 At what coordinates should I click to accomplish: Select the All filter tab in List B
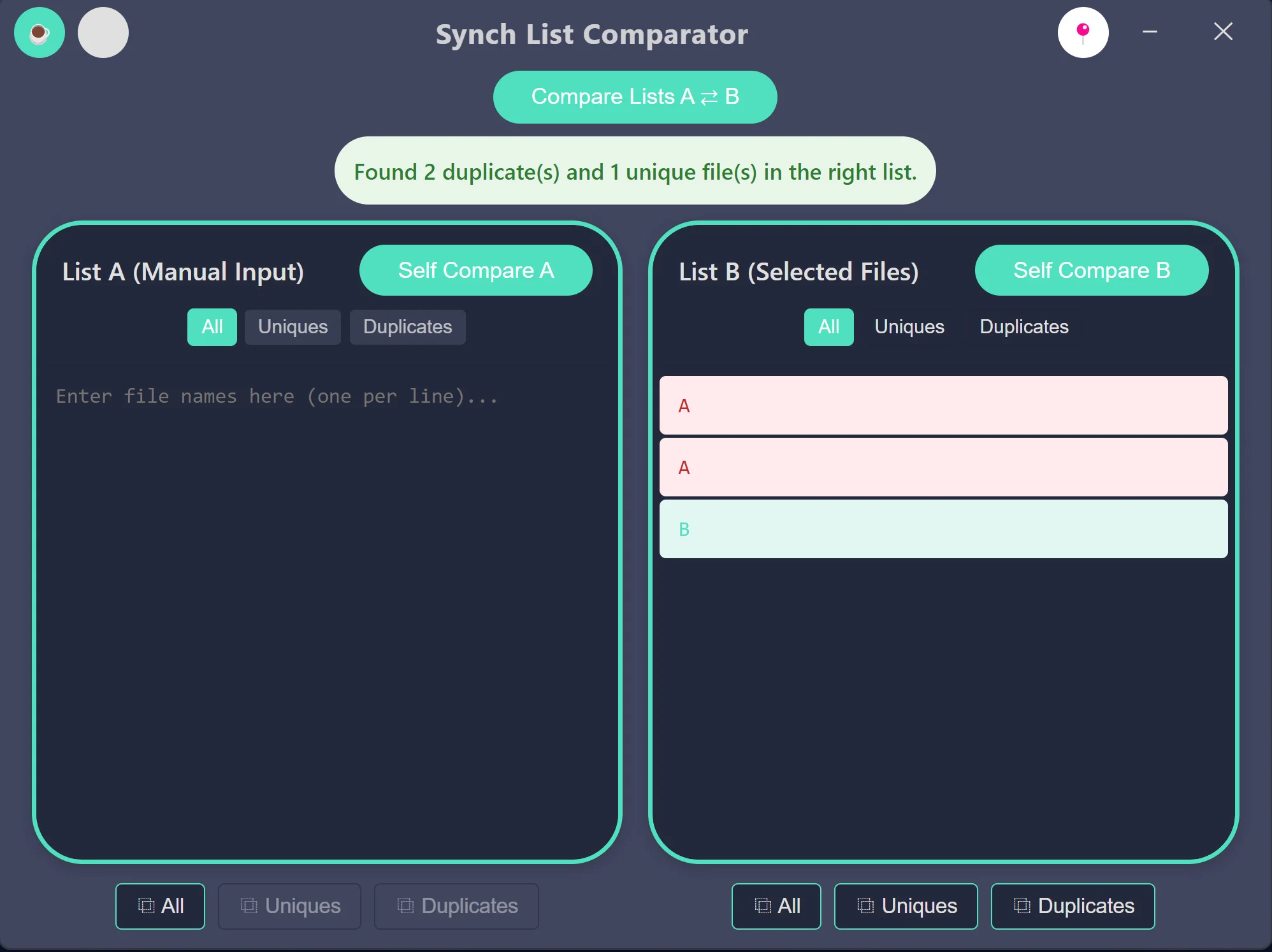828,327
